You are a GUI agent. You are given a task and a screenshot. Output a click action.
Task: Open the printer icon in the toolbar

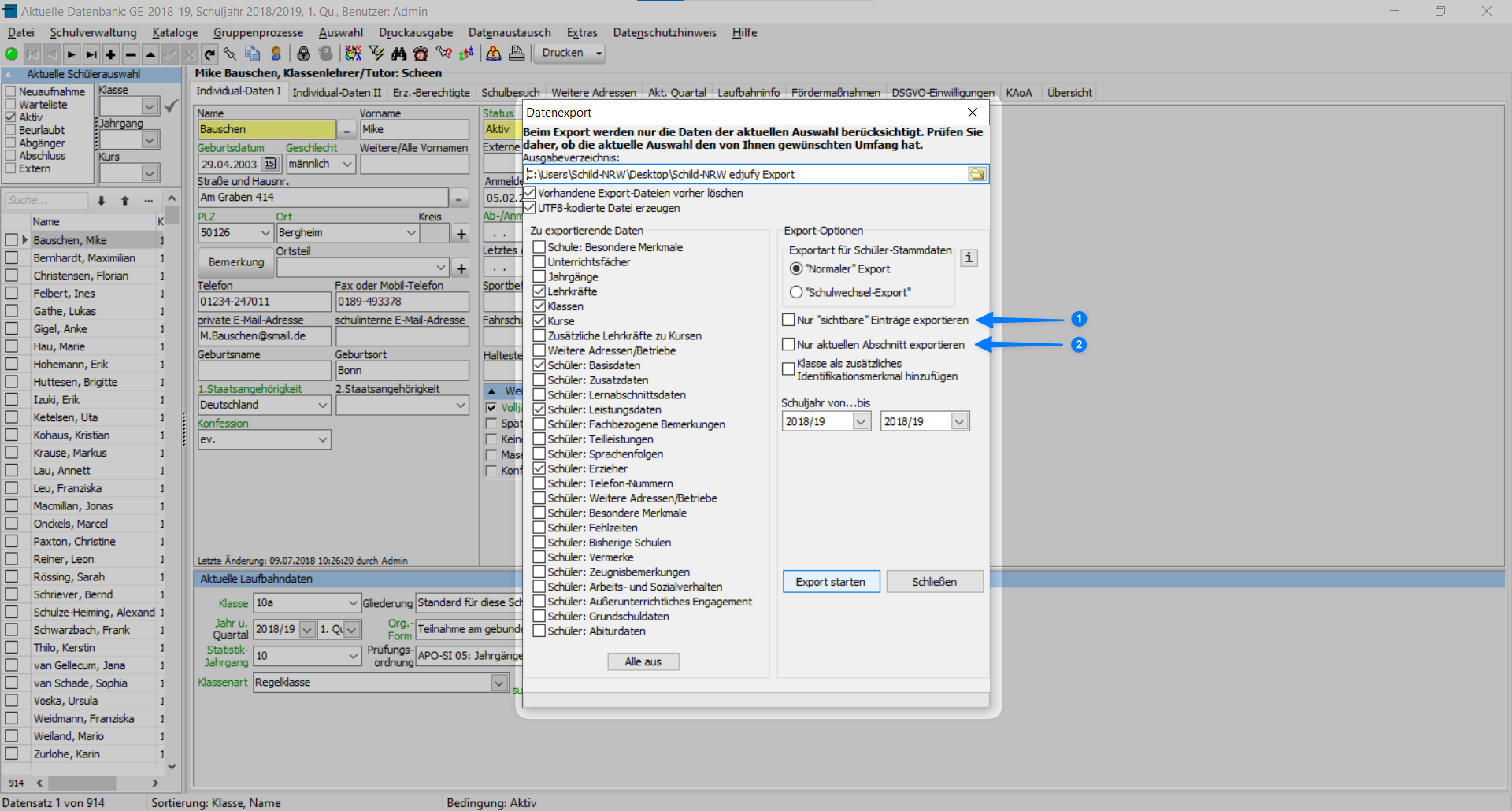517,54
